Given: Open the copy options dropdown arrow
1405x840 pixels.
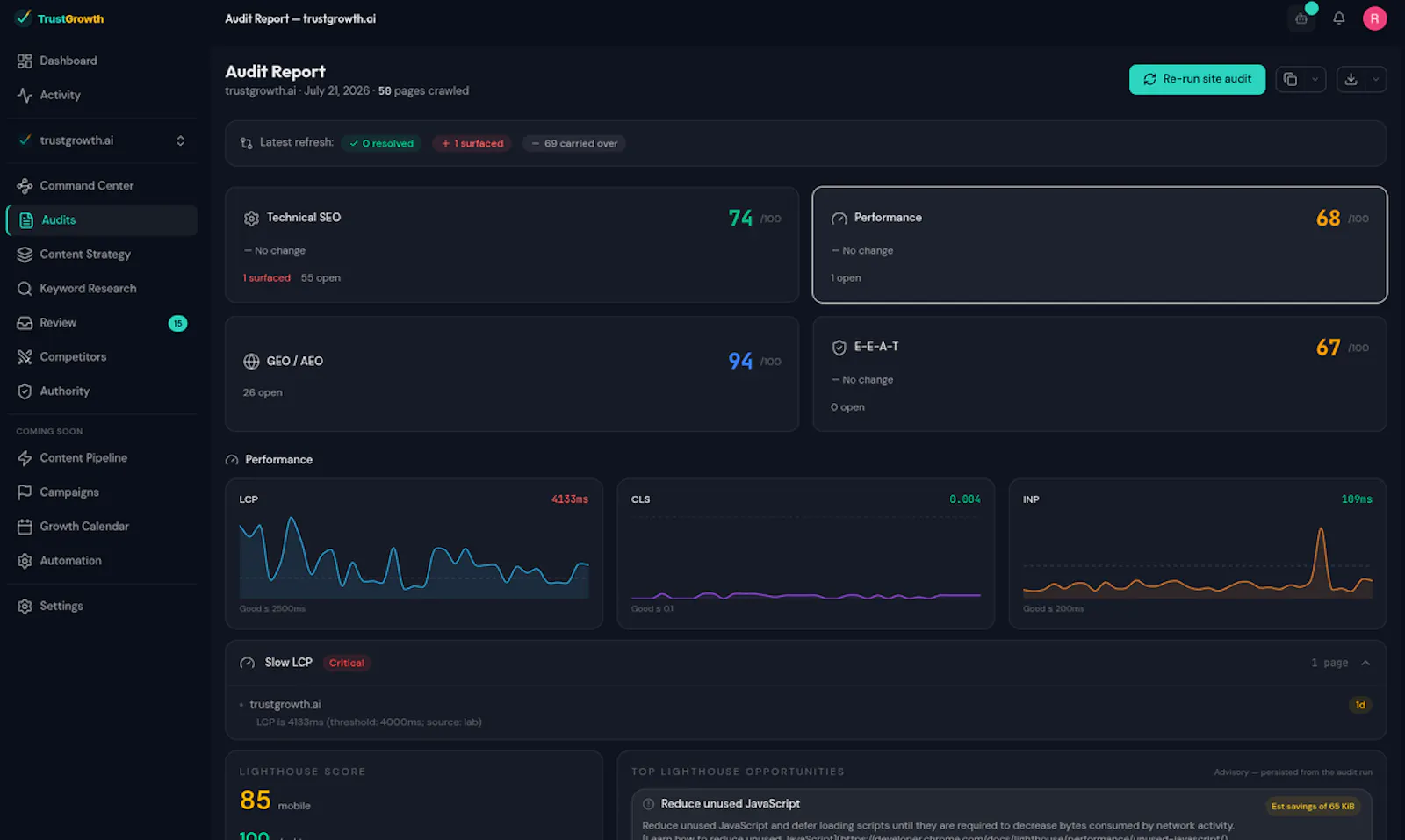Looking at the screenshot, I should coord(1315,79).
